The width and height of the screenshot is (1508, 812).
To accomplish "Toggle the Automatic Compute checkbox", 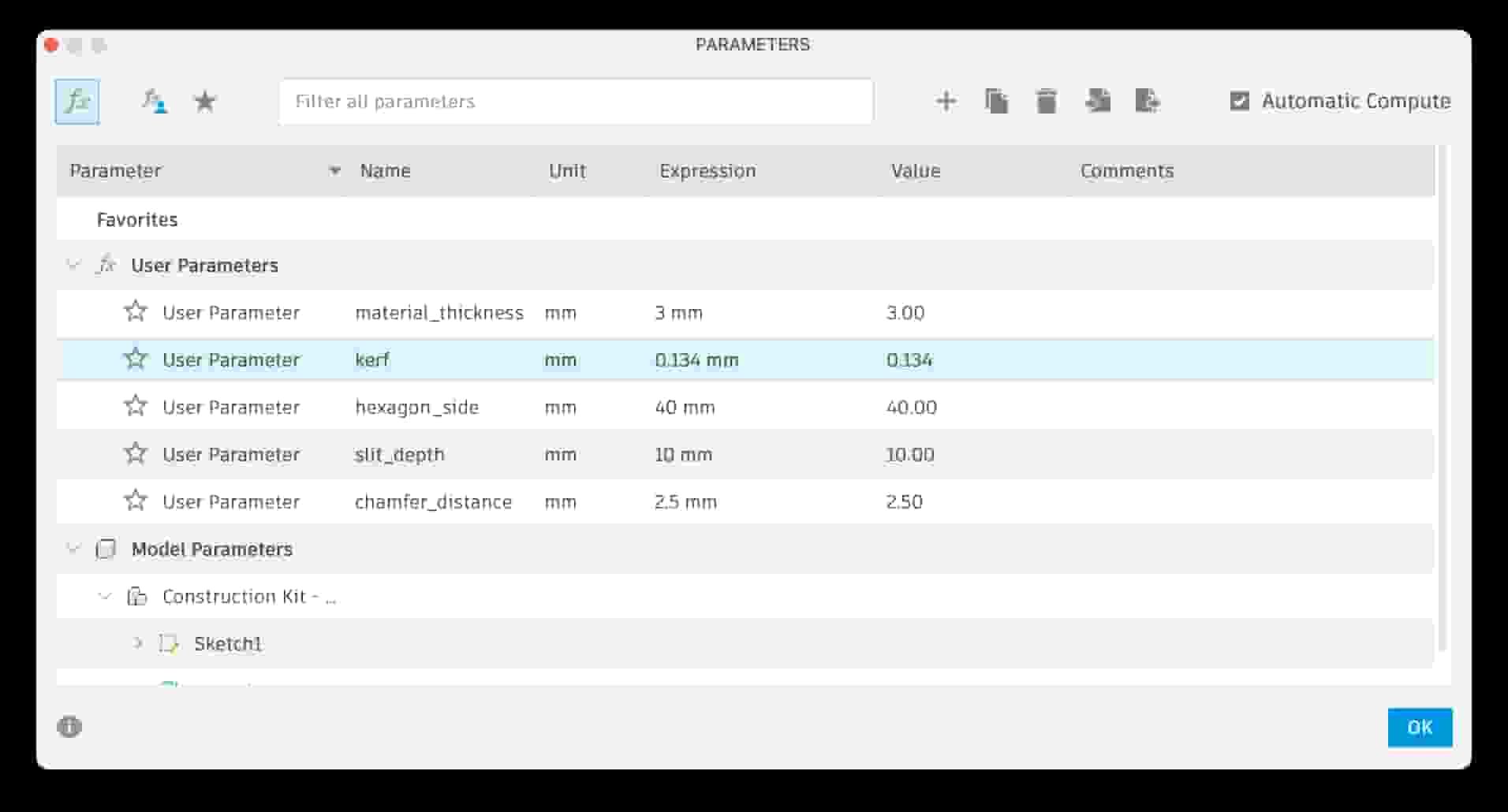I will [x=1239, y=101].
